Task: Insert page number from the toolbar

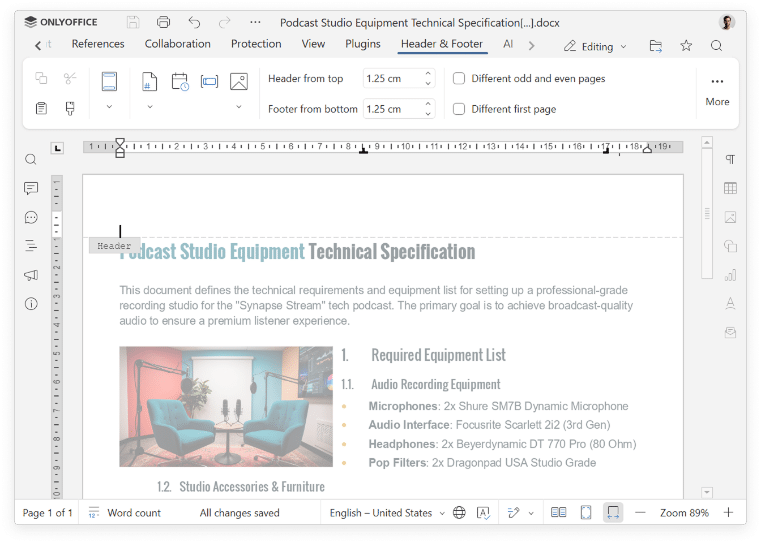Action: (x=149, y=82)
